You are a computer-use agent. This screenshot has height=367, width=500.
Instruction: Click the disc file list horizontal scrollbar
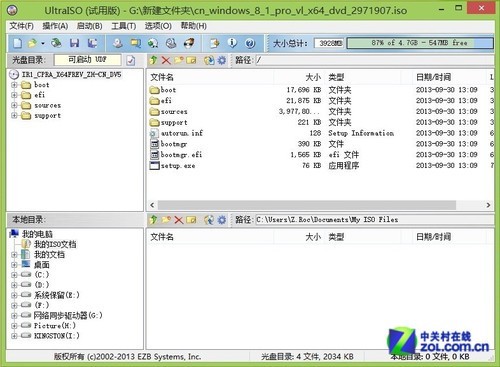(x=307, y=205)
